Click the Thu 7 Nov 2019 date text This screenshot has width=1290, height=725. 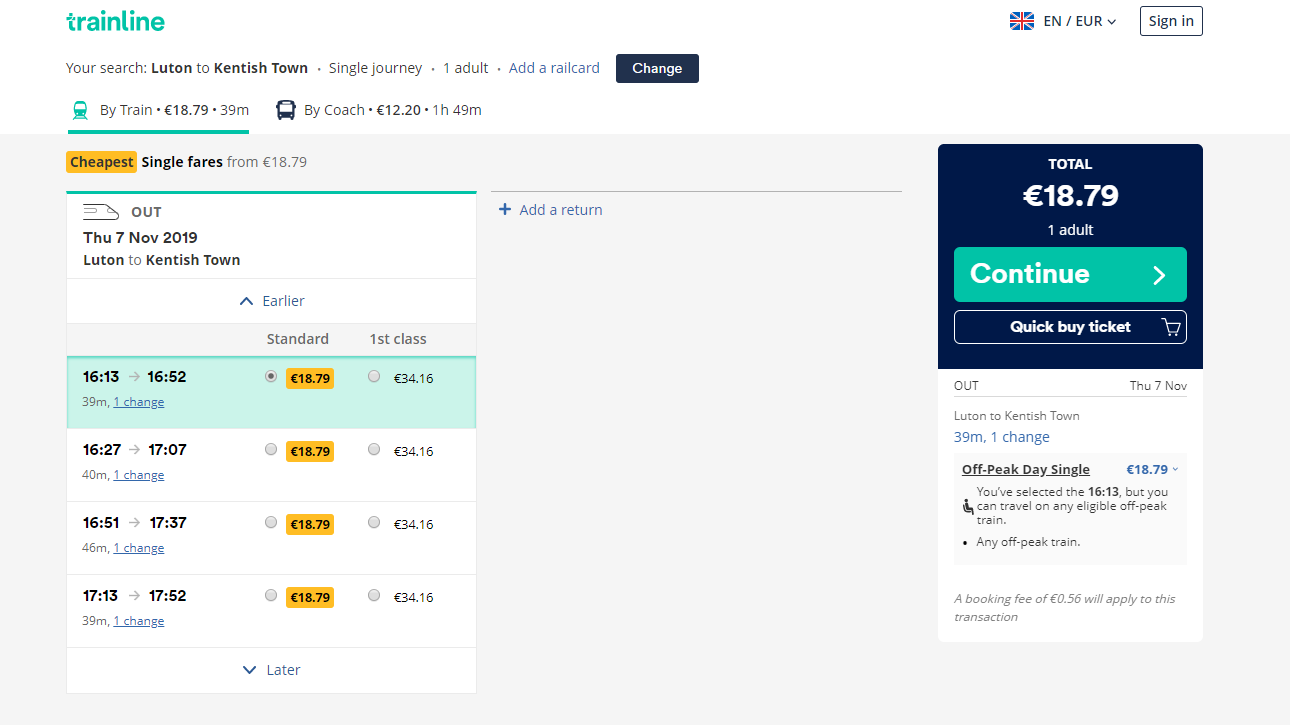click(x=140, y=237)
